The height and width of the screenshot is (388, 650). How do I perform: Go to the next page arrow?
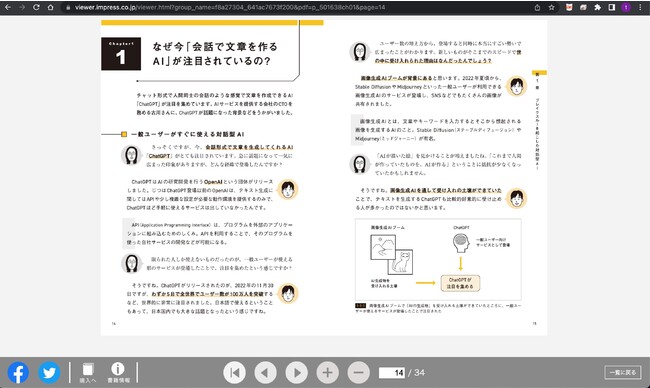pyautogui.click(x=296, y=373)
